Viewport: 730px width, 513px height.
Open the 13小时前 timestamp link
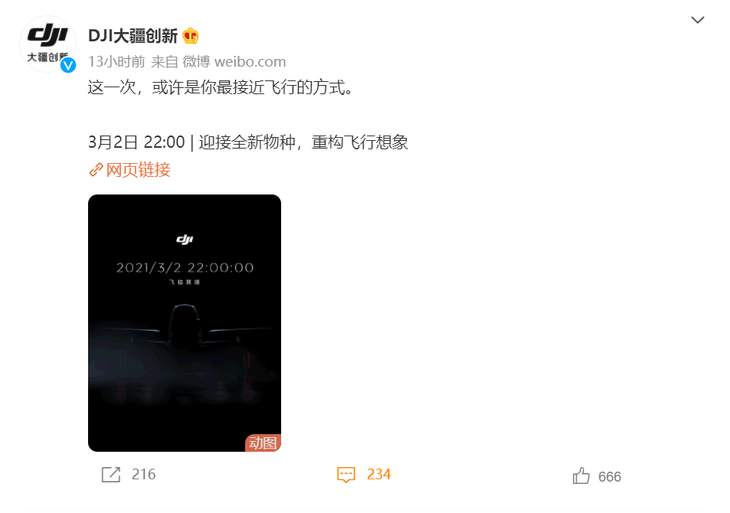[x=116, y=61]
